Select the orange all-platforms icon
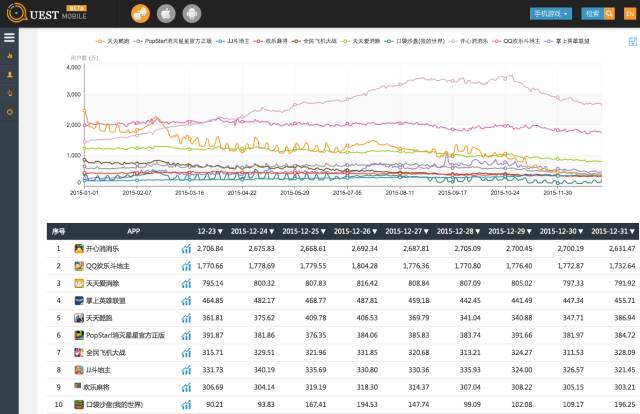 pyautogui.click(x=140, y=14)
